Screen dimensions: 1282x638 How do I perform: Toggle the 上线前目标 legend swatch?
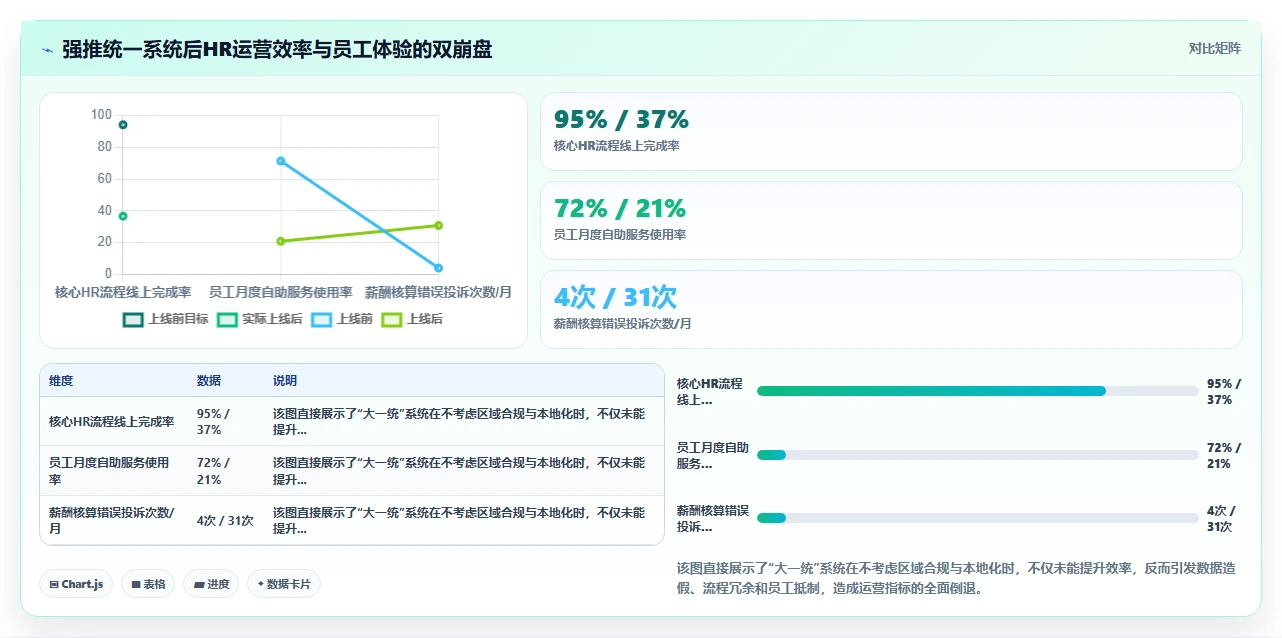coord(133,319)
